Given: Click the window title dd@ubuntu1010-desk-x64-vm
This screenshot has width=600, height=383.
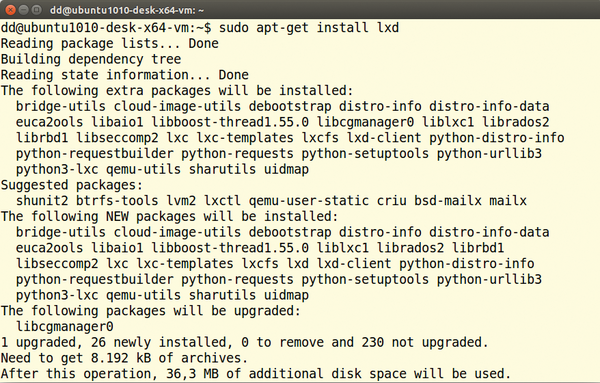Looking at the screenshot, I should [x=127, y=10].
